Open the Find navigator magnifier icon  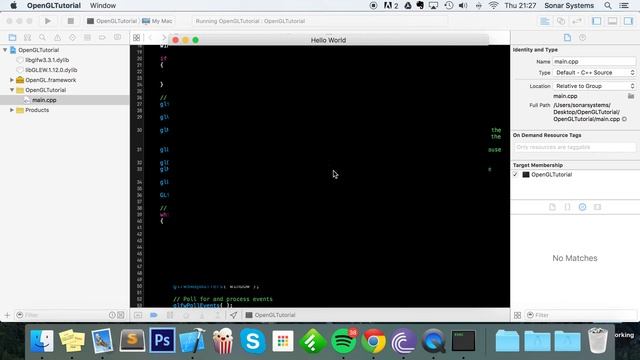click(42, 38)
